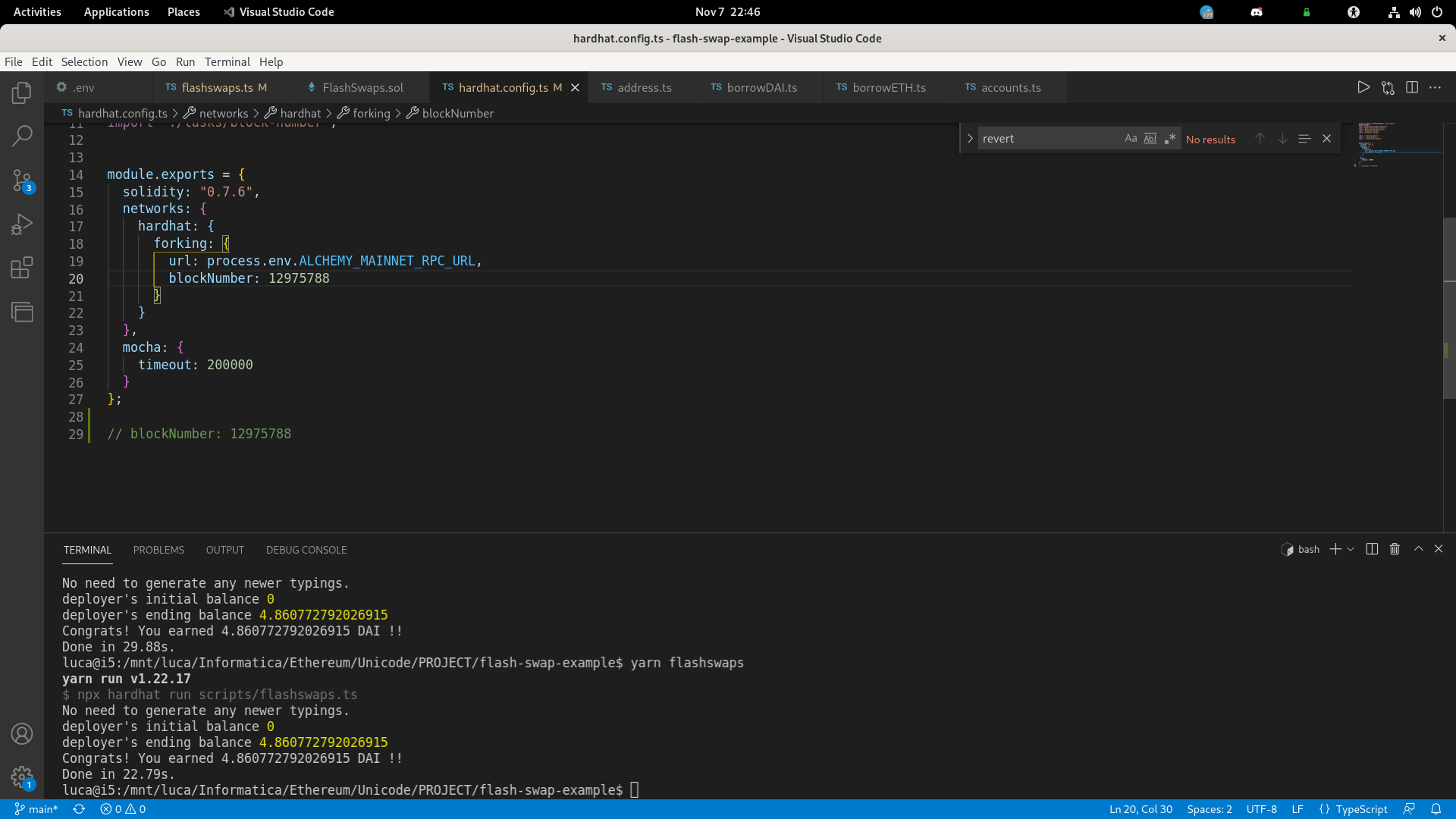Add a new terminal
Viewport: 1456px width, 819px height.
[1335, 549]
